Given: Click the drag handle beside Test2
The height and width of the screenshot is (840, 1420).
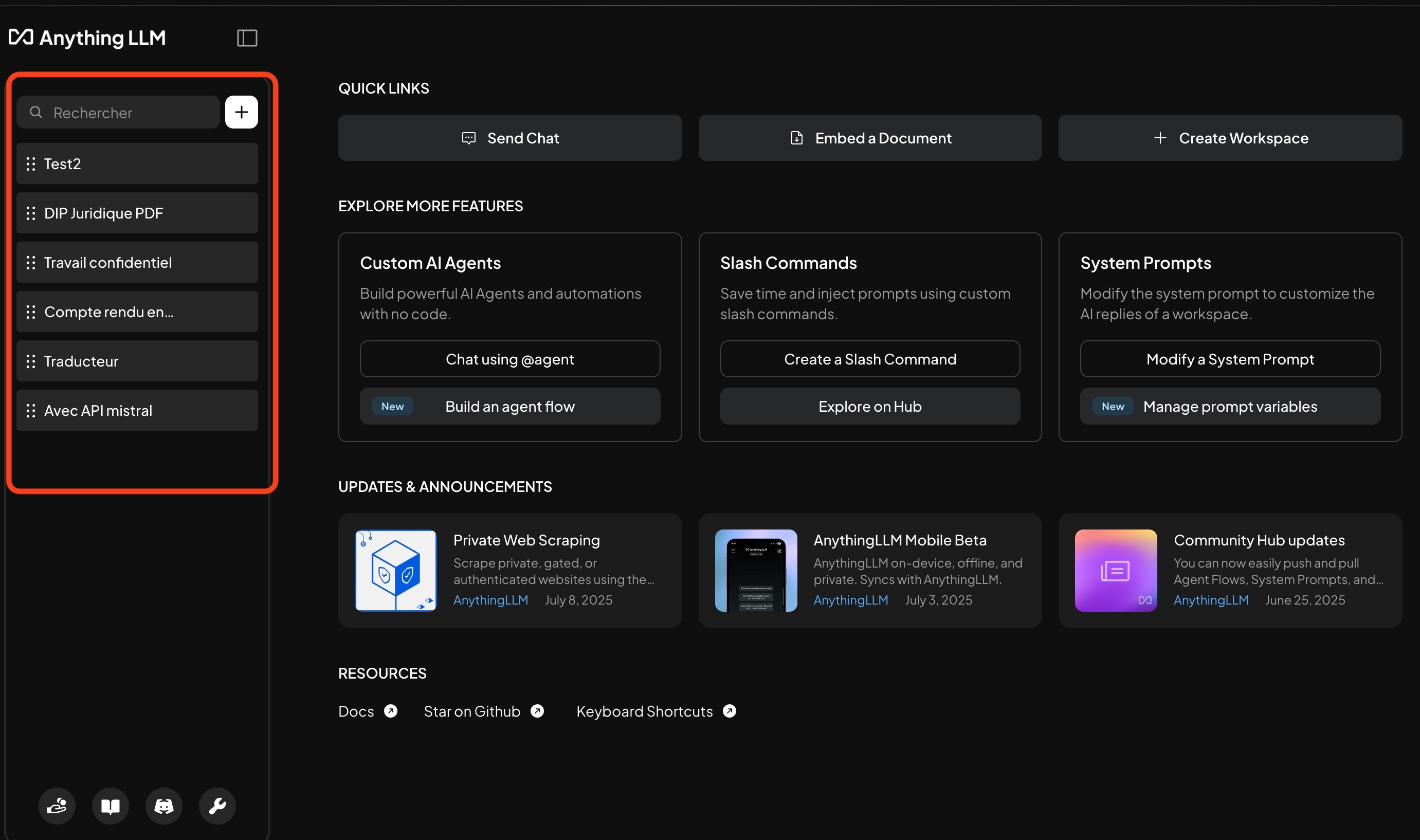Looking at the screenshot, I should [31, 163].
